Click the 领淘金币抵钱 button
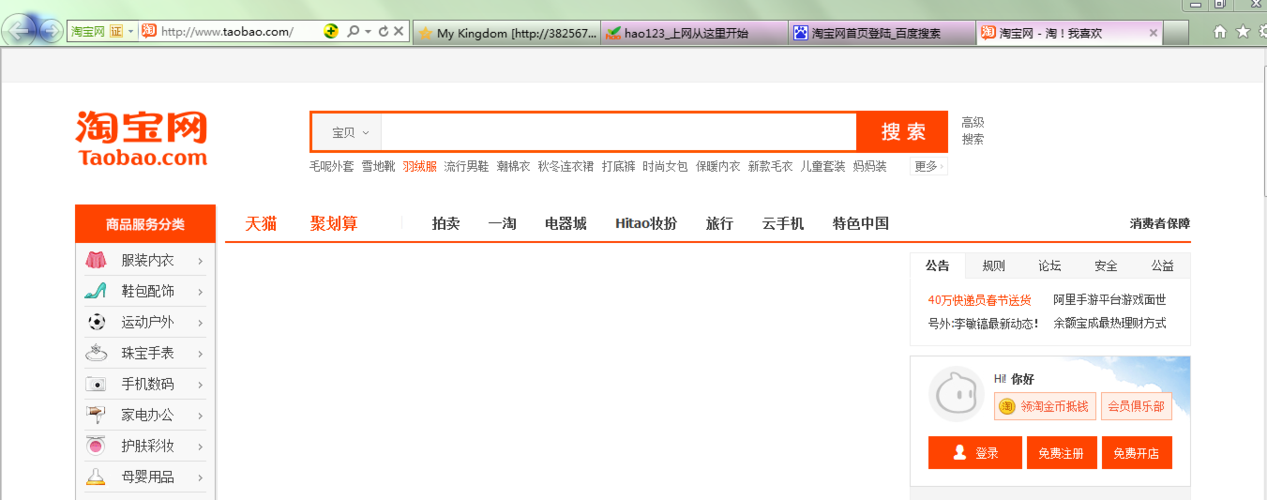Viewport: 1267px width, 500px height. pyautogui.click(x=1045, y=406)
